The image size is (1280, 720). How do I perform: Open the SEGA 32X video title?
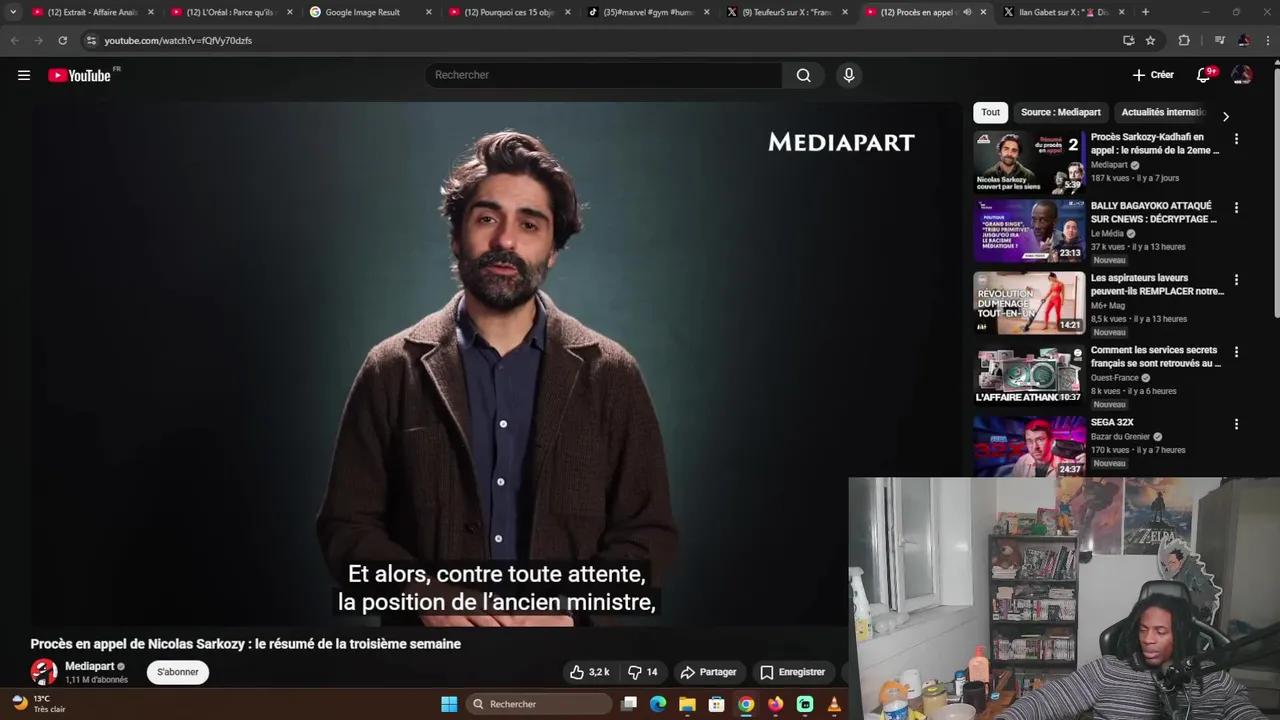click(x=1112, y=422)
